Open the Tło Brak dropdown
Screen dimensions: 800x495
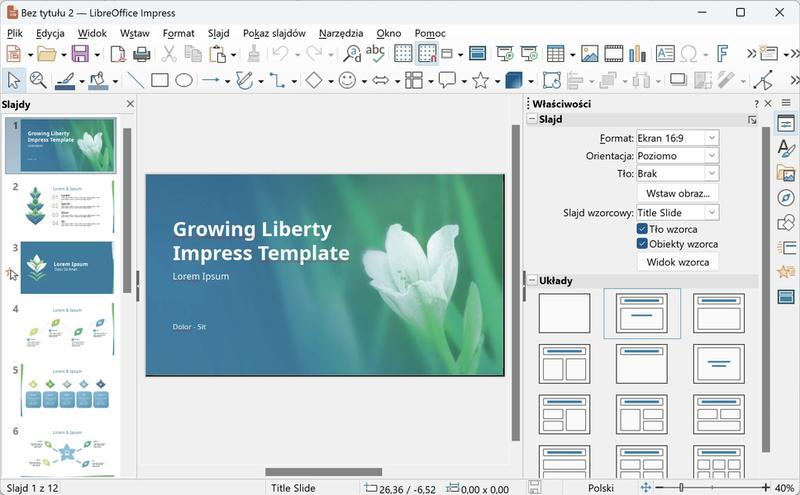click(x=678, y=174)
